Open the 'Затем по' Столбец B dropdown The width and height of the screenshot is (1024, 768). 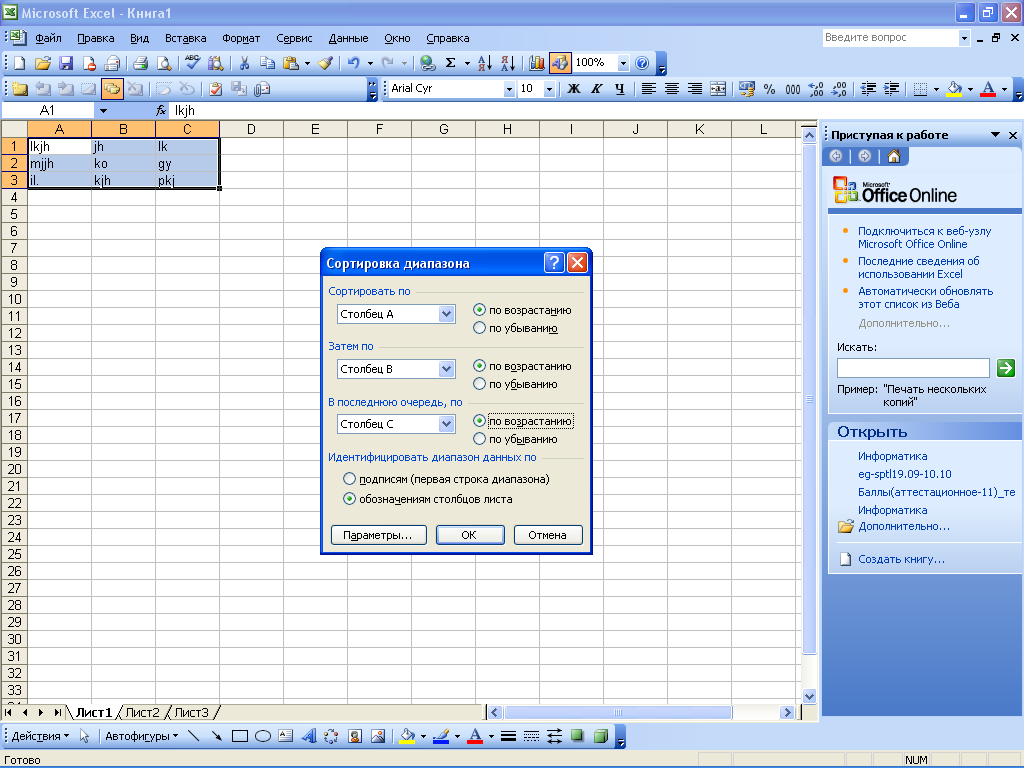pyautogui.click(x=446, y=369)
